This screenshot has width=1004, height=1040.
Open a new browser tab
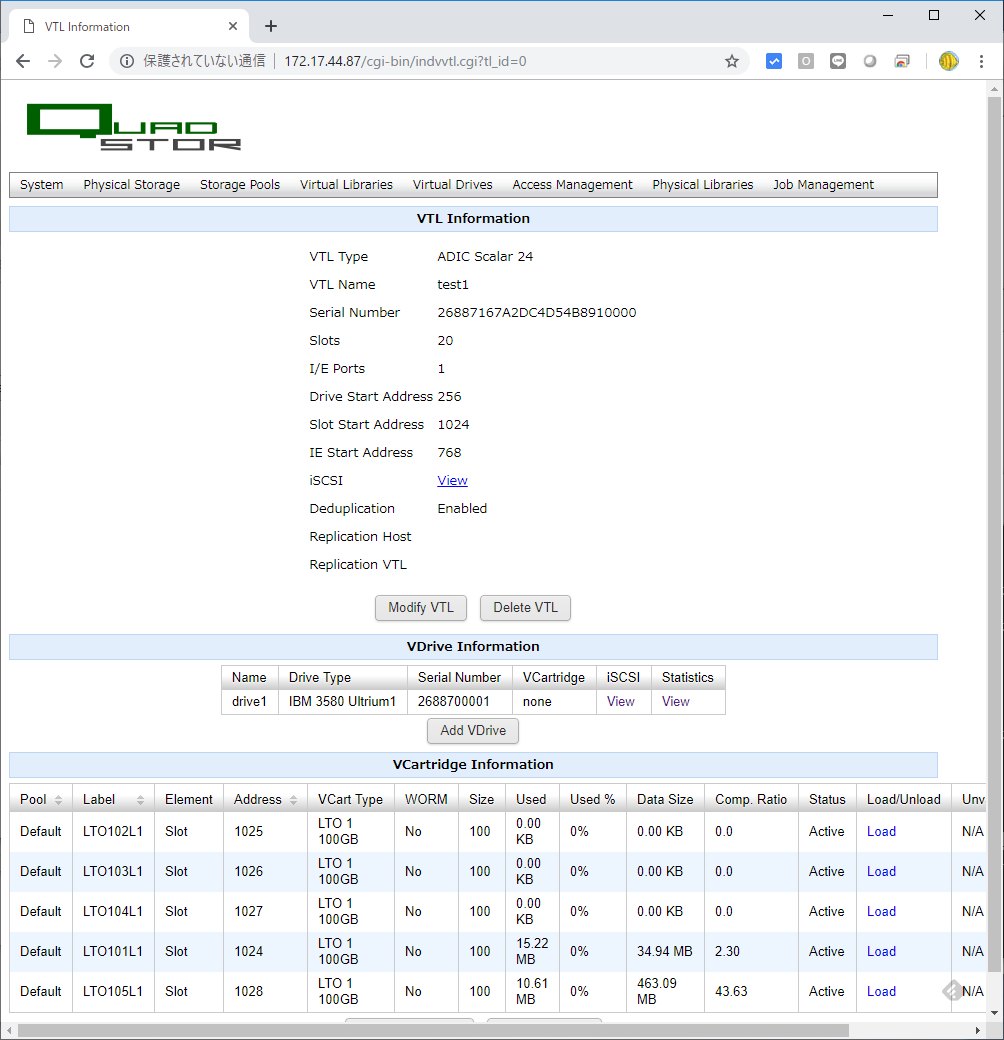pos(271,26)
